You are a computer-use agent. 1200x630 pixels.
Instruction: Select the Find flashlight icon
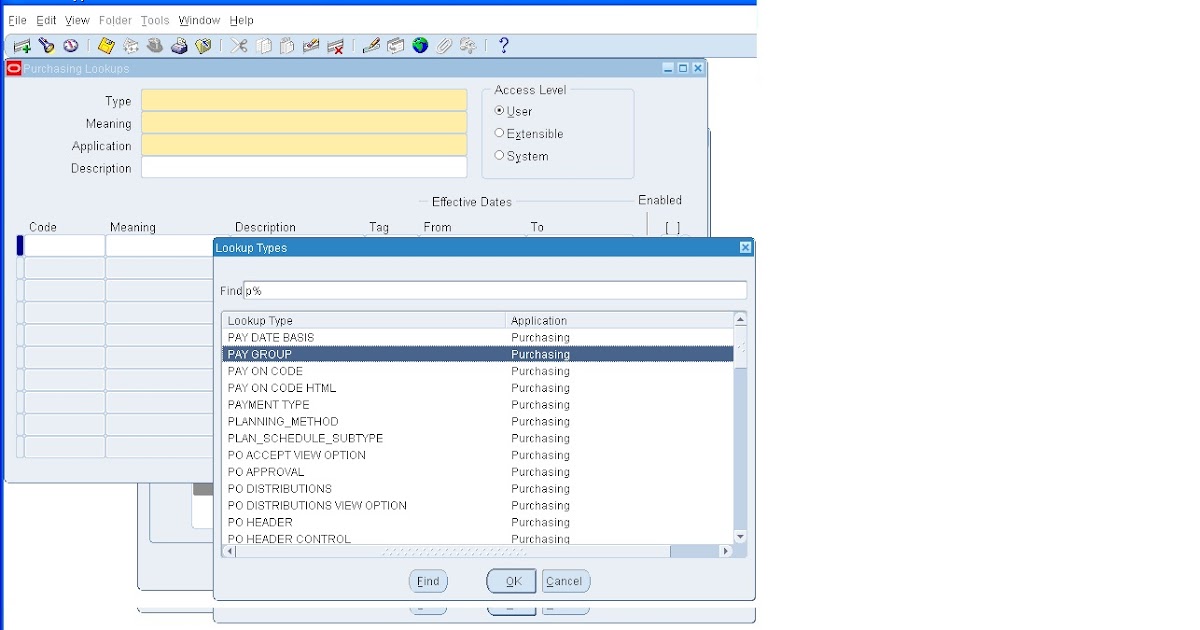coord(46,45)
